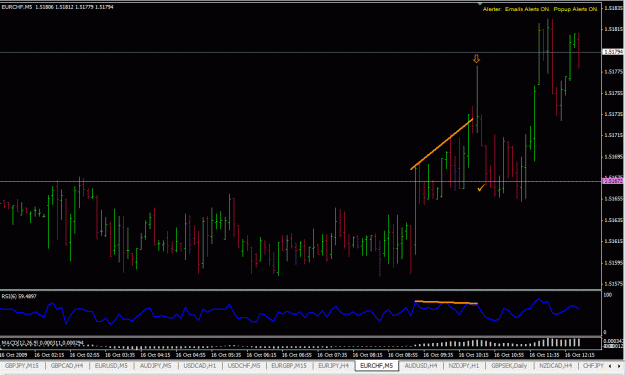The width and height of the screenshot is (625, 375).
Task: Open the EURJPY,H4 chart tab
Action: (333, 365)
